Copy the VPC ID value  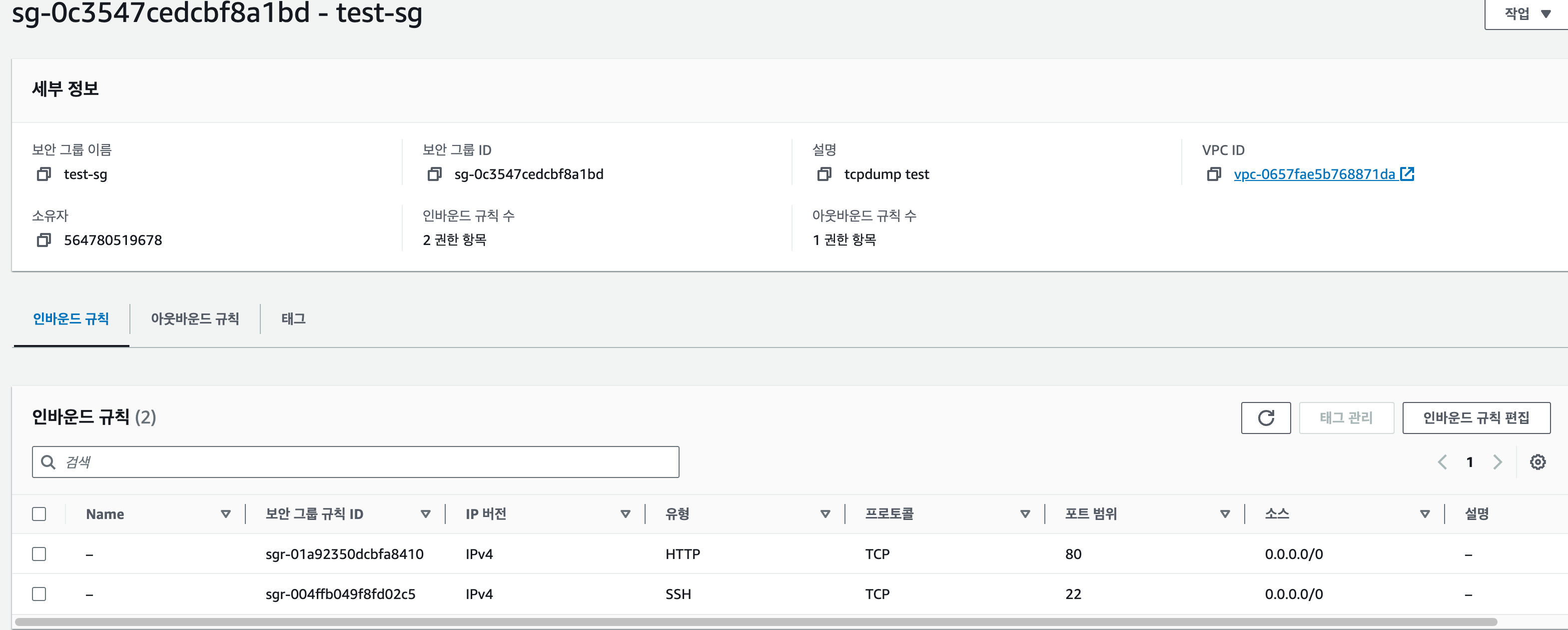(x=1213, y=174)
